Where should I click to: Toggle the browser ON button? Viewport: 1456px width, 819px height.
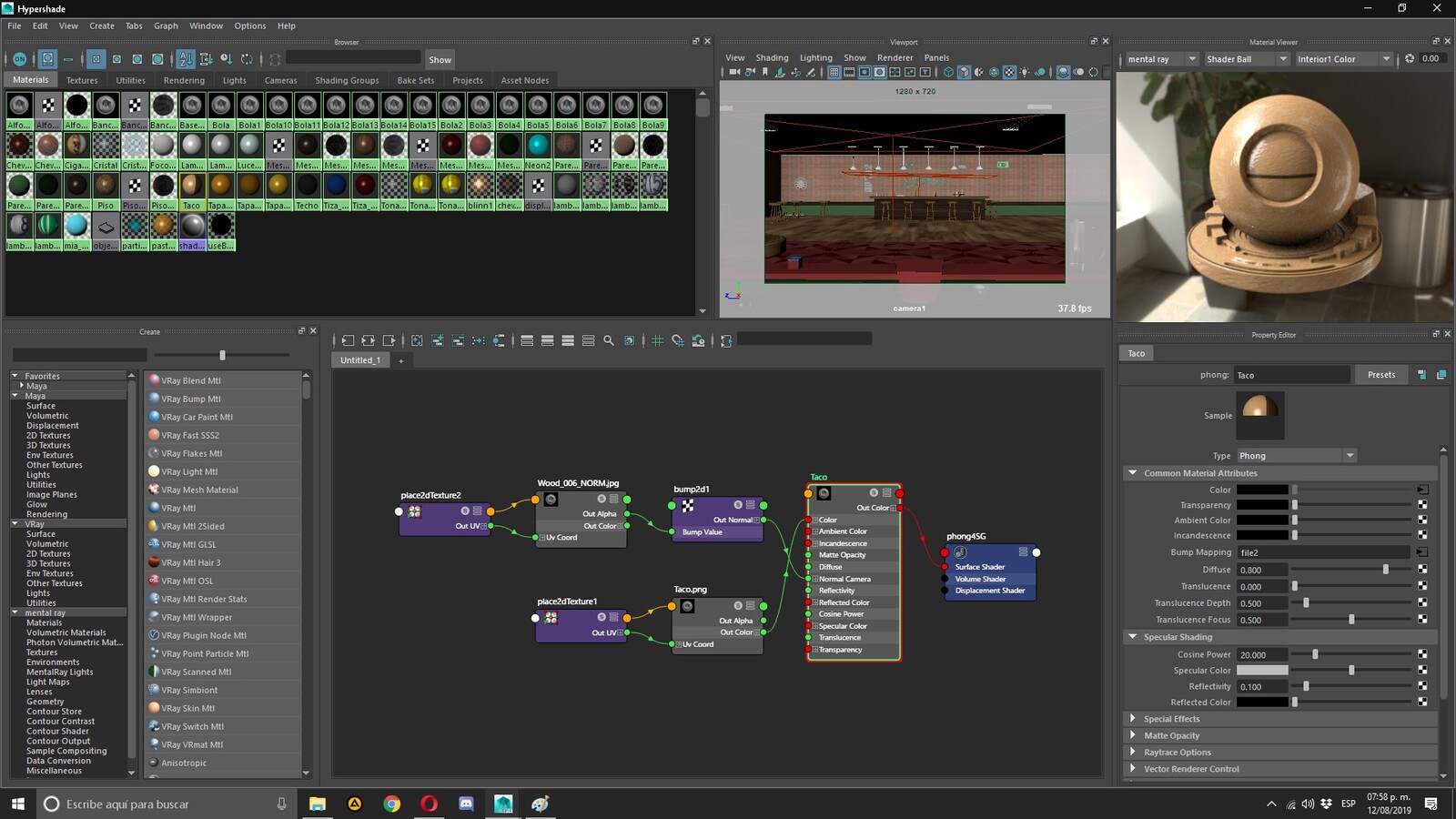click(x=19, y=59)
